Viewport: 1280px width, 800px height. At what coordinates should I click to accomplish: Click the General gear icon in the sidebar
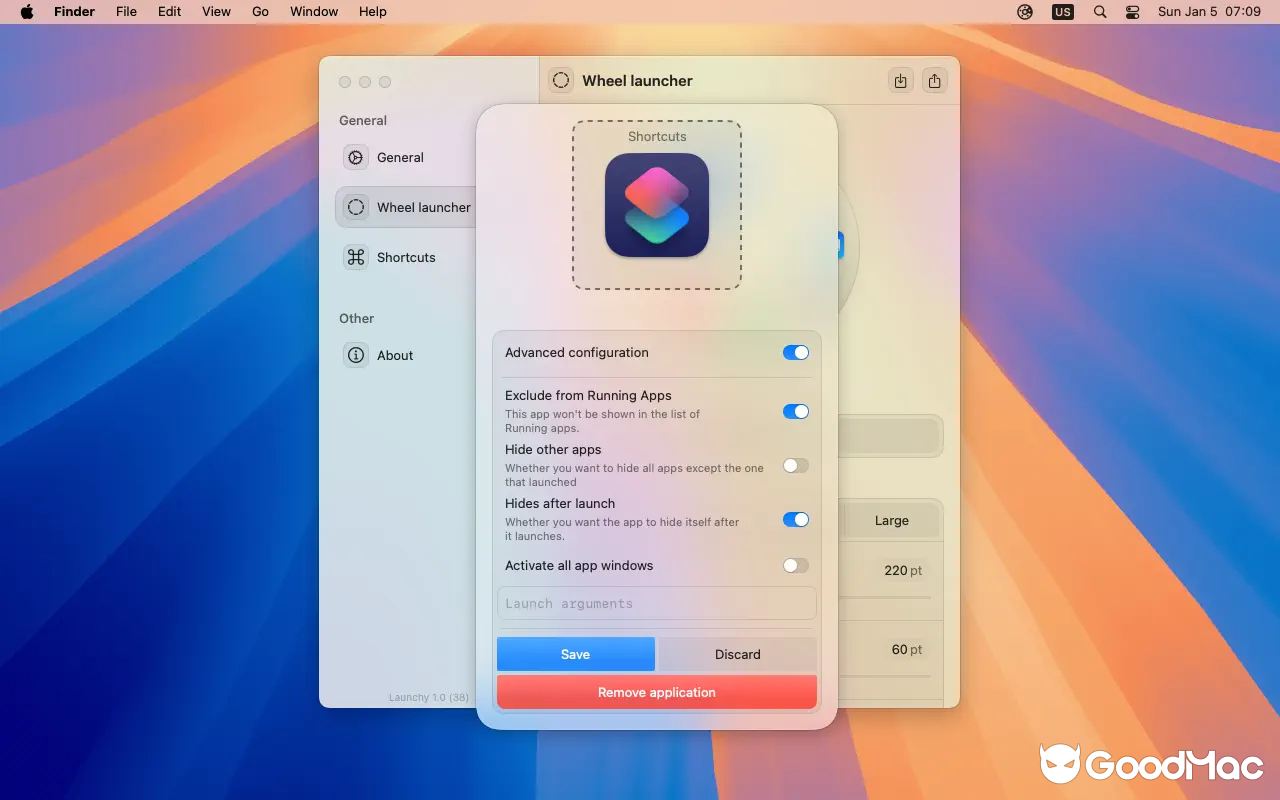[356, 157]
